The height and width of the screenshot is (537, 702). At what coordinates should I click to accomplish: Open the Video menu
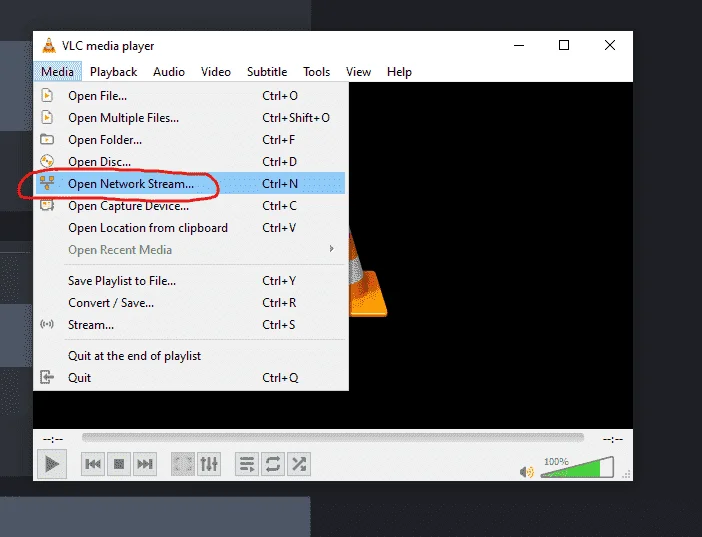point(216,72)
